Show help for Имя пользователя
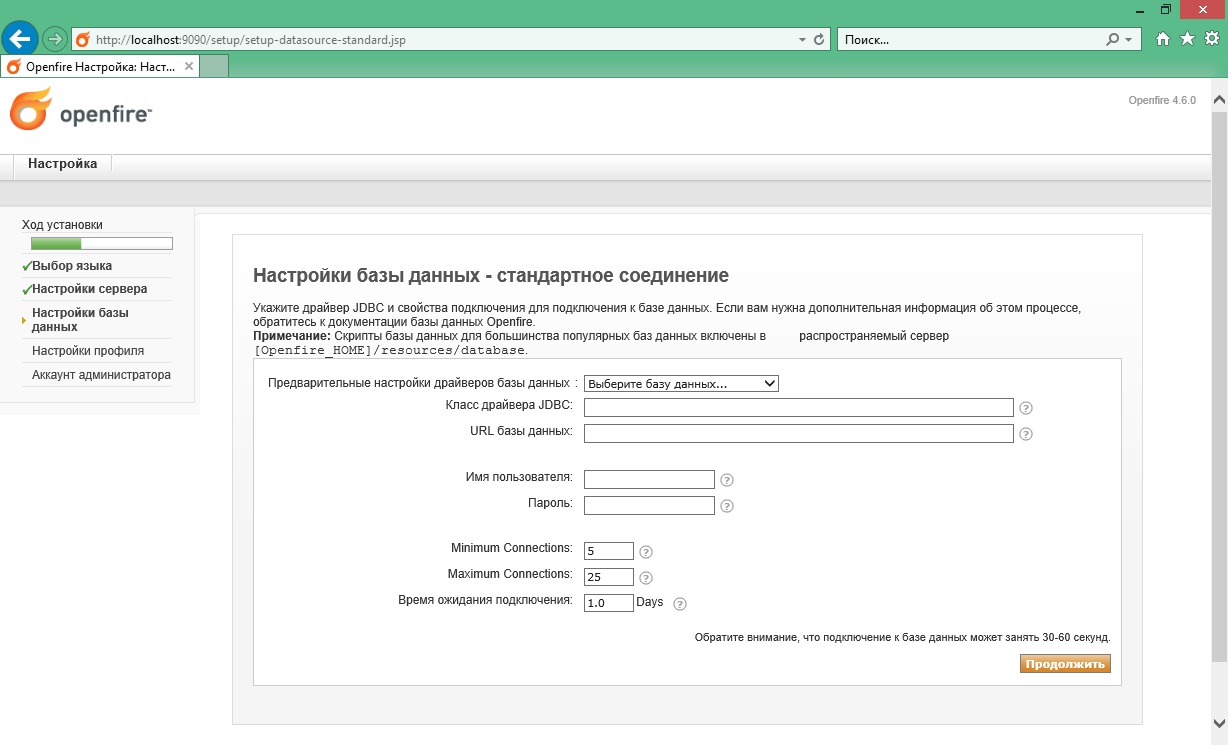 [x=727, y=480]
